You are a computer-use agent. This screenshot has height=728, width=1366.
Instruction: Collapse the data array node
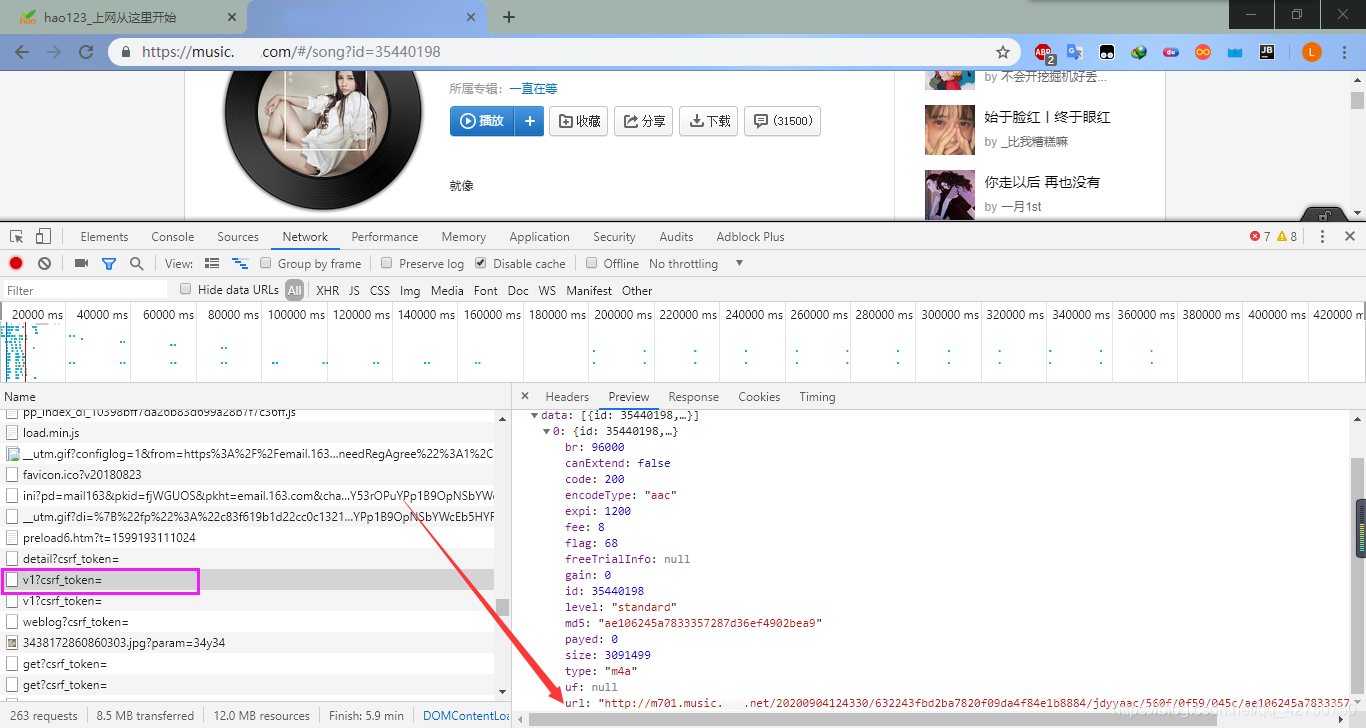pyautogui.click(x=535, y=415)
